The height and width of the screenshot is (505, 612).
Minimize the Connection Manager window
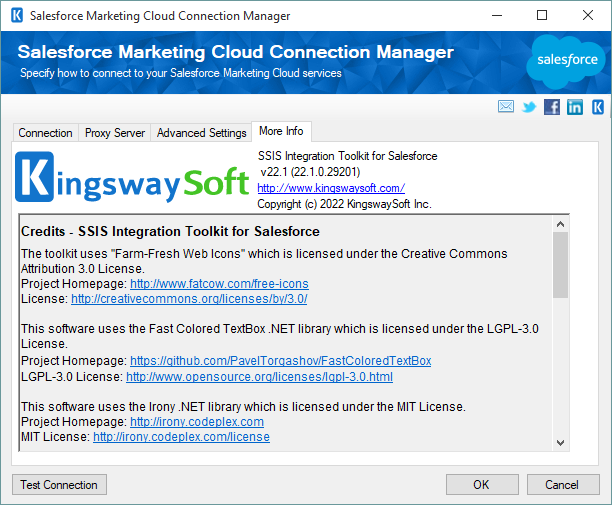pyautogui.click(x=497, y=16)
